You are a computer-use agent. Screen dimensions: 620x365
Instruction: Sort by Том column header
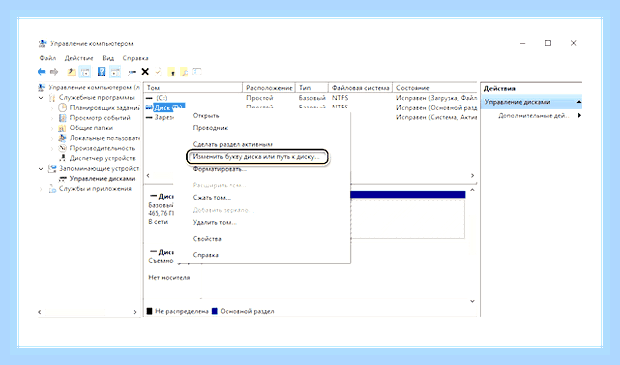(193, 88)
